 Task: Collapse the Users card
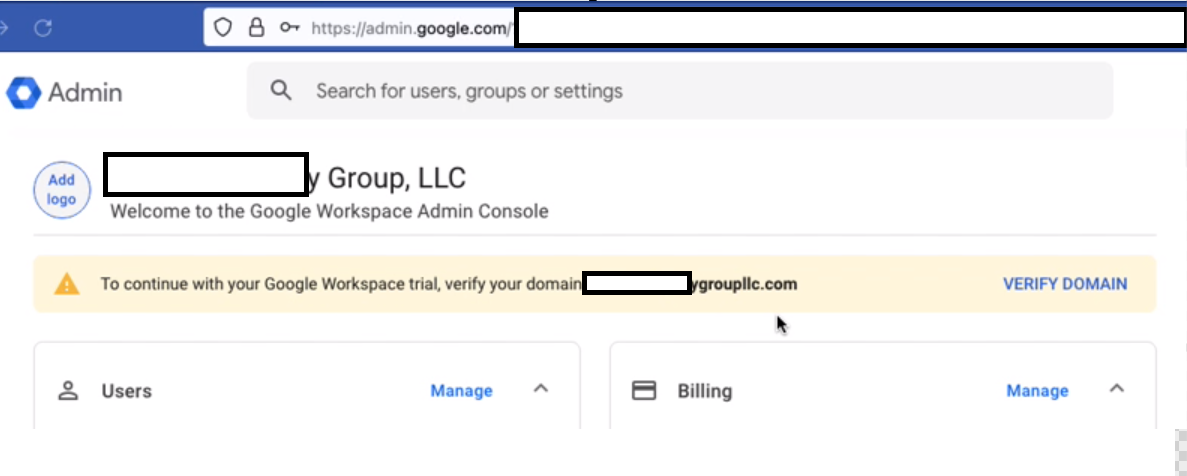541,389
